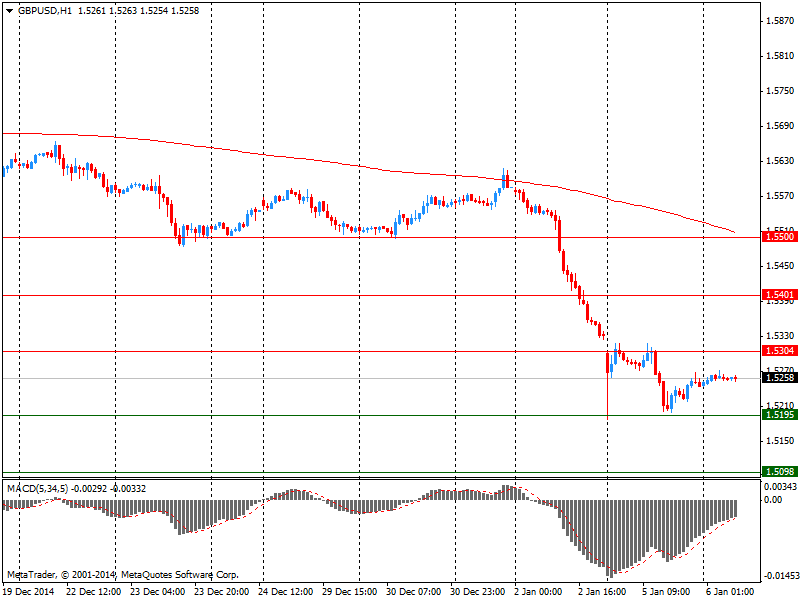Click the 30 Dec 07:00 time axis label
This screenshot has width=800, height=600.
(x=414, y=592)
